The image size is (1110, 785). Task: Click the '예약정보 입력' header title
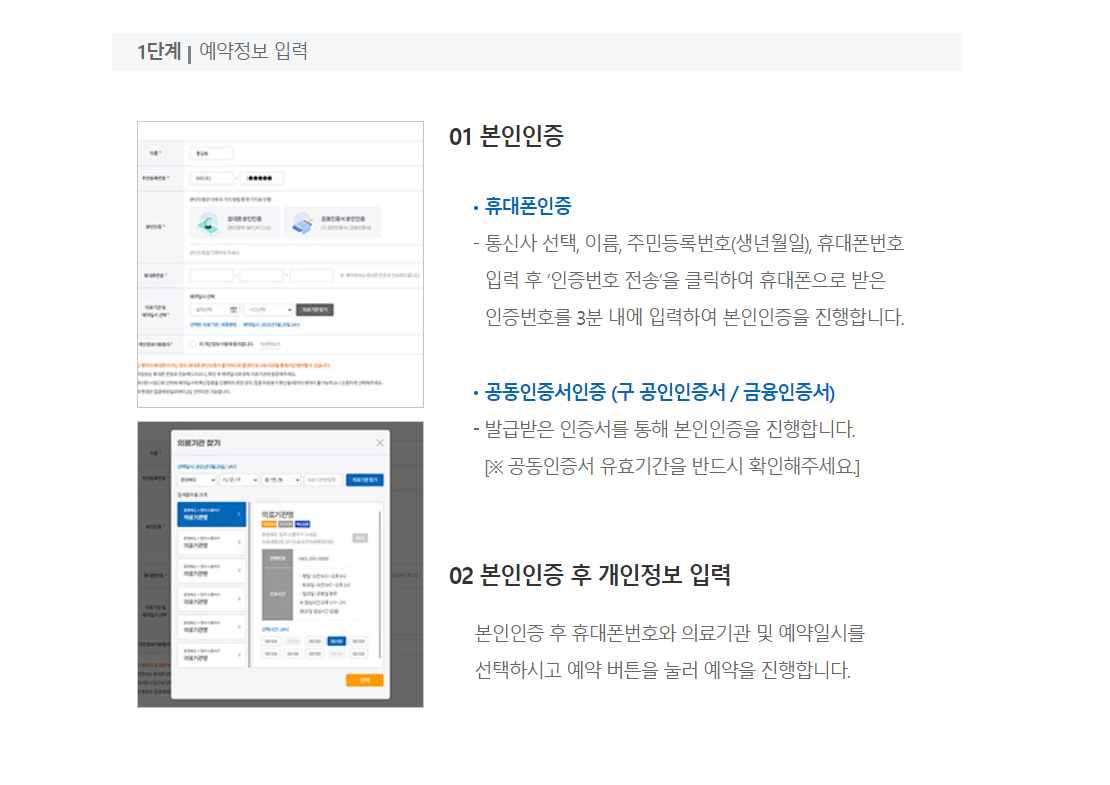click(x=253, y=51)
